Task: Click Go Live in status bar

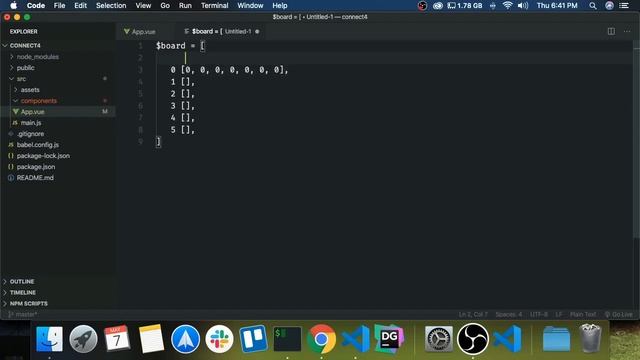Action: [x=619, y=315]
